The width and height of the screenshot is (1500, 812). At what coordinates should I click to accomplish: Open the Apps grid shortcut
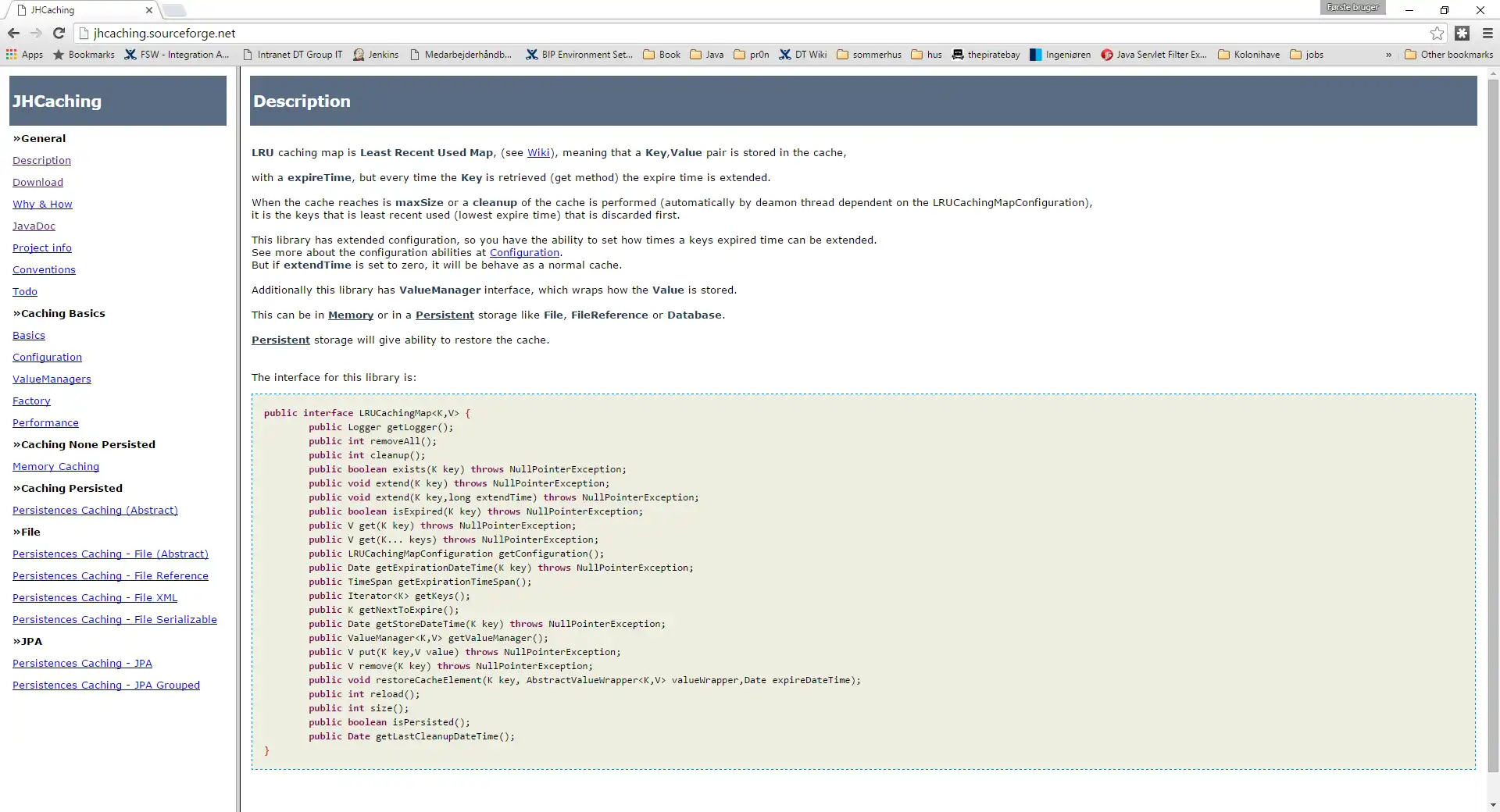(24, 55)
